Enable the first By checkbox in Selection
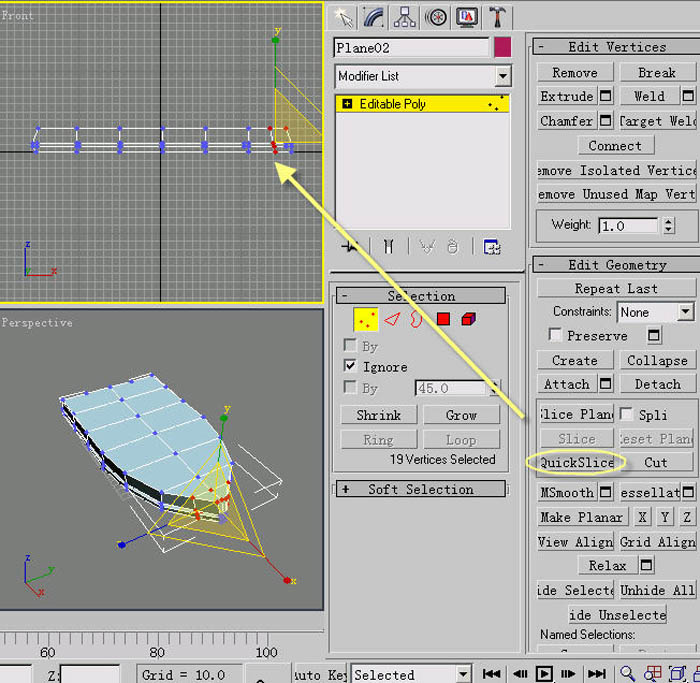The height and width of the screenshot is (683, 700). coord(350,345)
